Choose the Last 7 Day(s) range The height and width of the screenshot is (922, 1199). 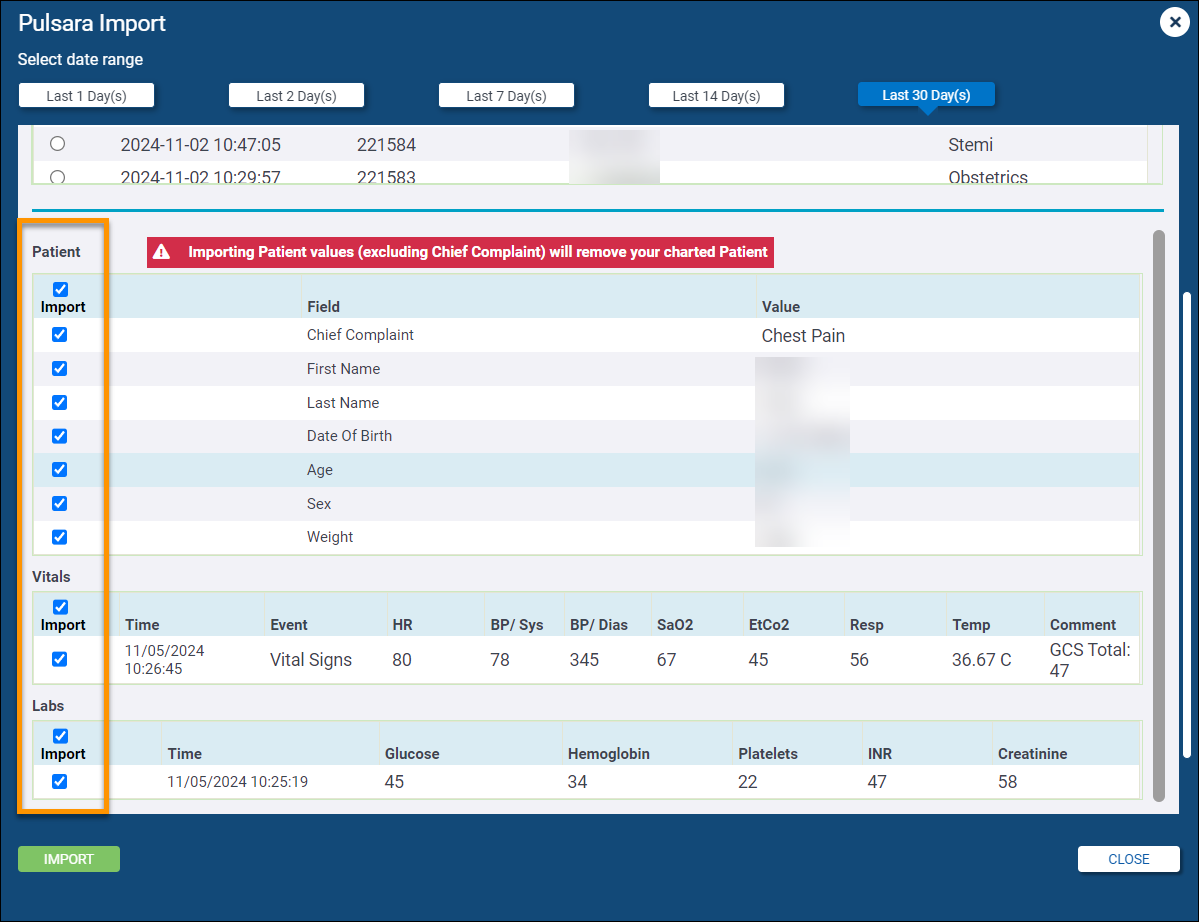pos(506,95)
